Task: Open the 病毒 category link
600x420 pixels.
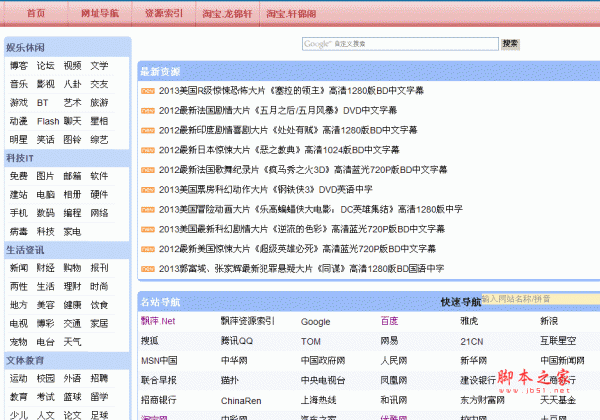Action: click(x=19, y=231)
